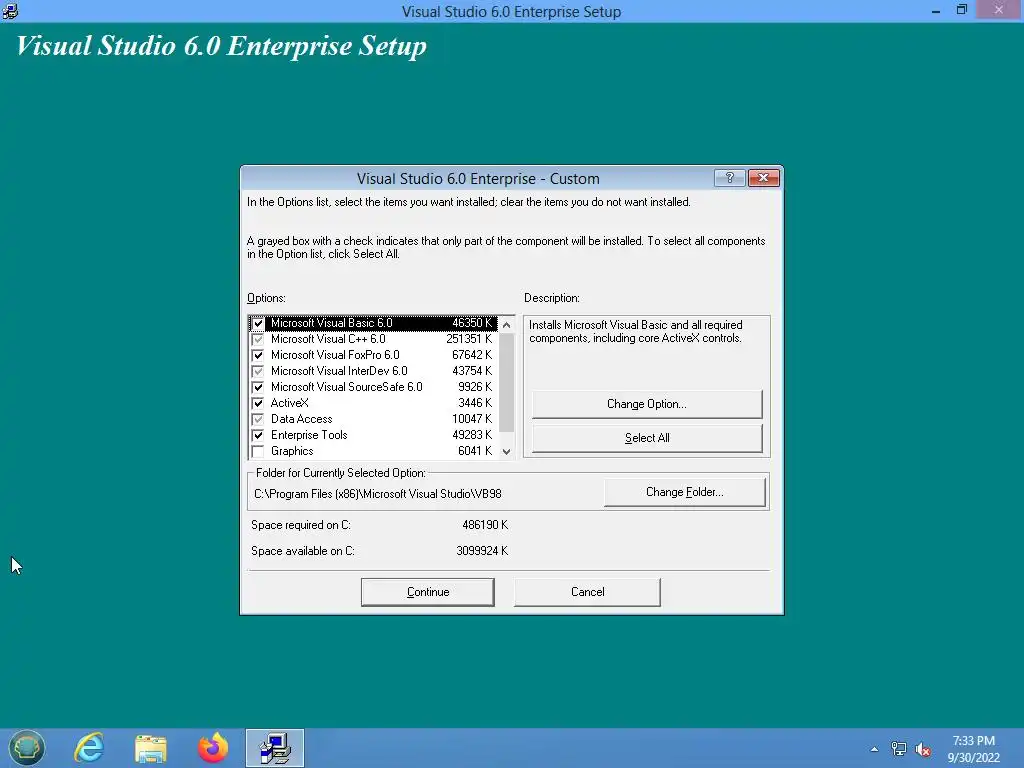Image resolution: width=1024 pixels, height=768 pixels.
Task: Show hidden tray icons arrow
Action: 874,749
